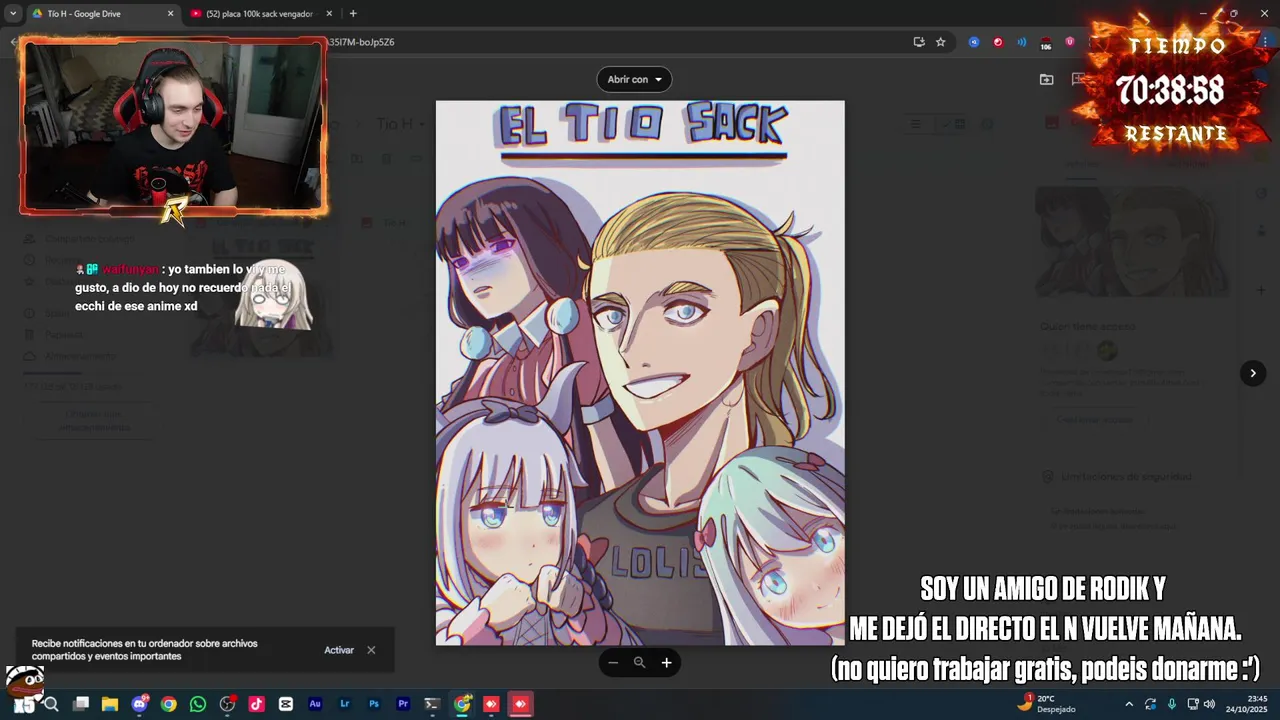Open the weather widget showing 20°C
Viewport: 1280px width, 720px height.
[1046, 703]
